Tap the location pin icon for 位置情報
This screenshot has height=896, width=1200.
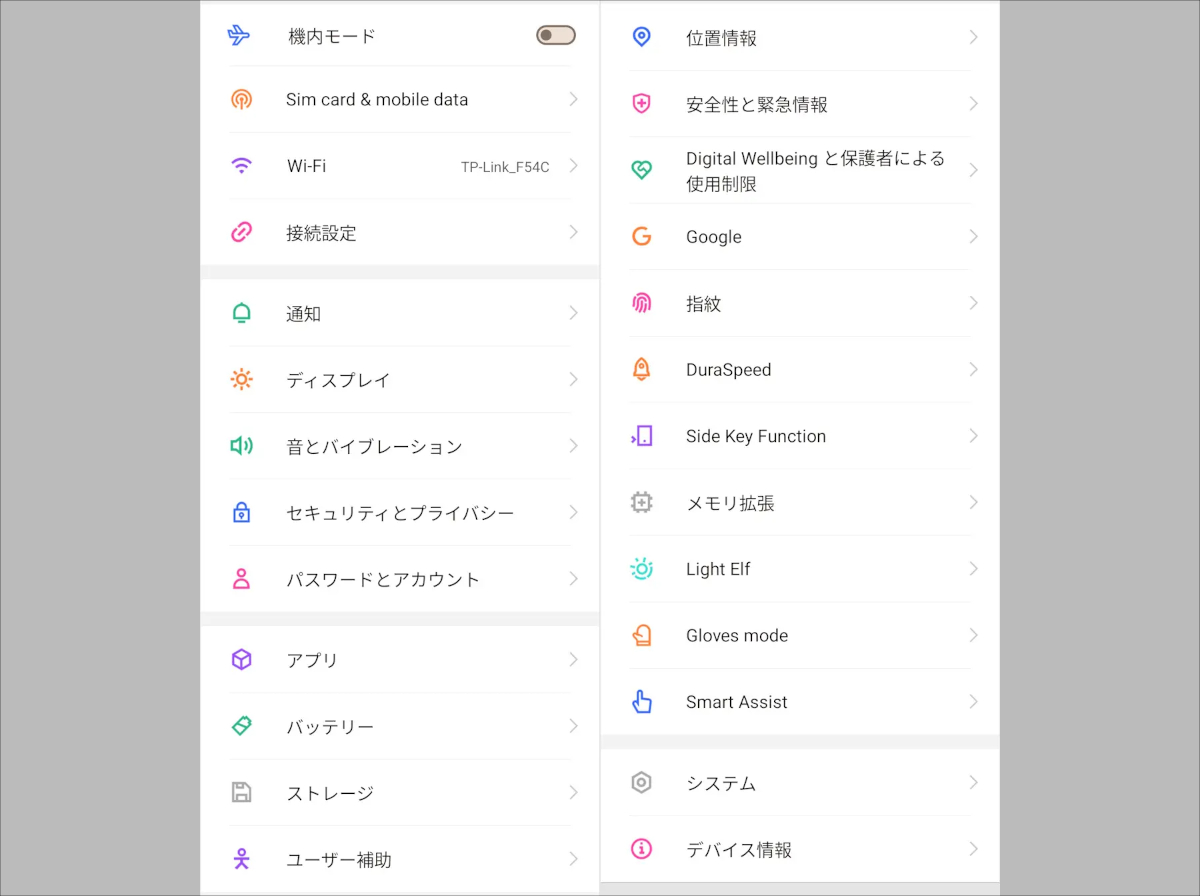click(642, 37)
